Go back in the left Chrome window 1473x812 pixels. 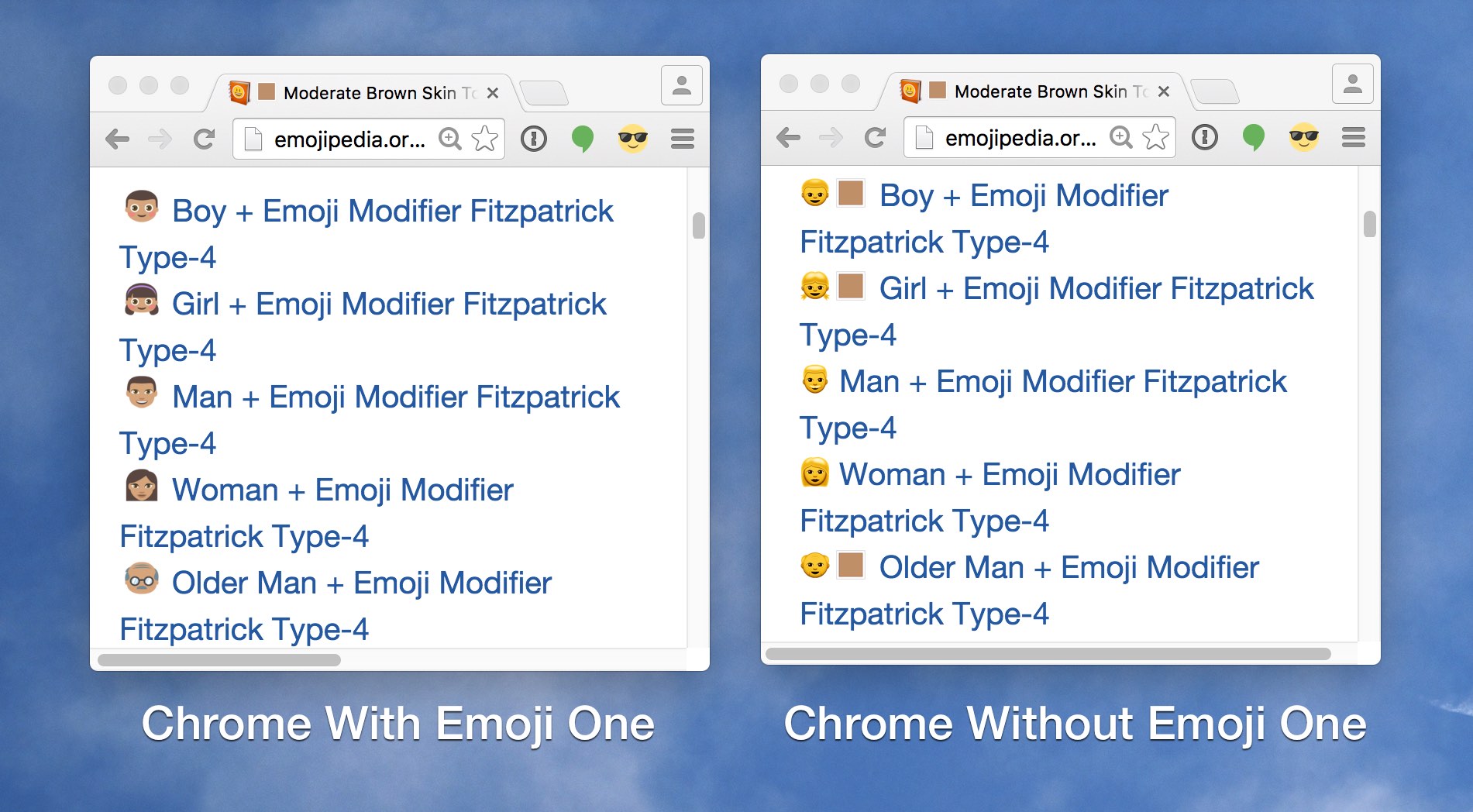point(118,139)
